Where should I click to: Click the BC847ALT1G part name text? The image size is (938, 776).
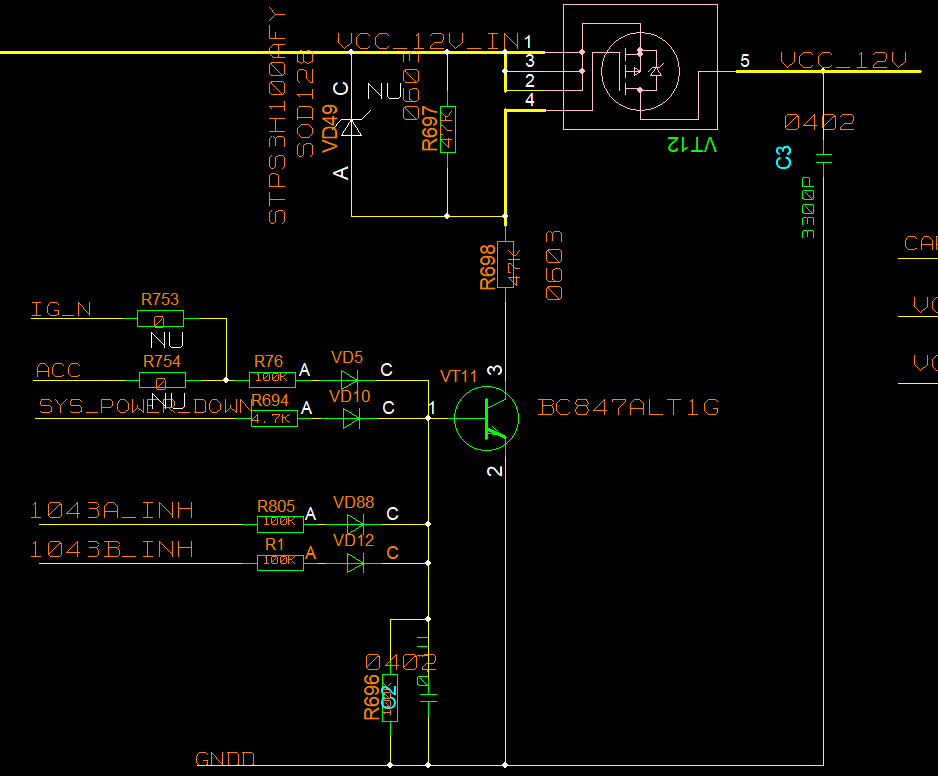point(628,408)
